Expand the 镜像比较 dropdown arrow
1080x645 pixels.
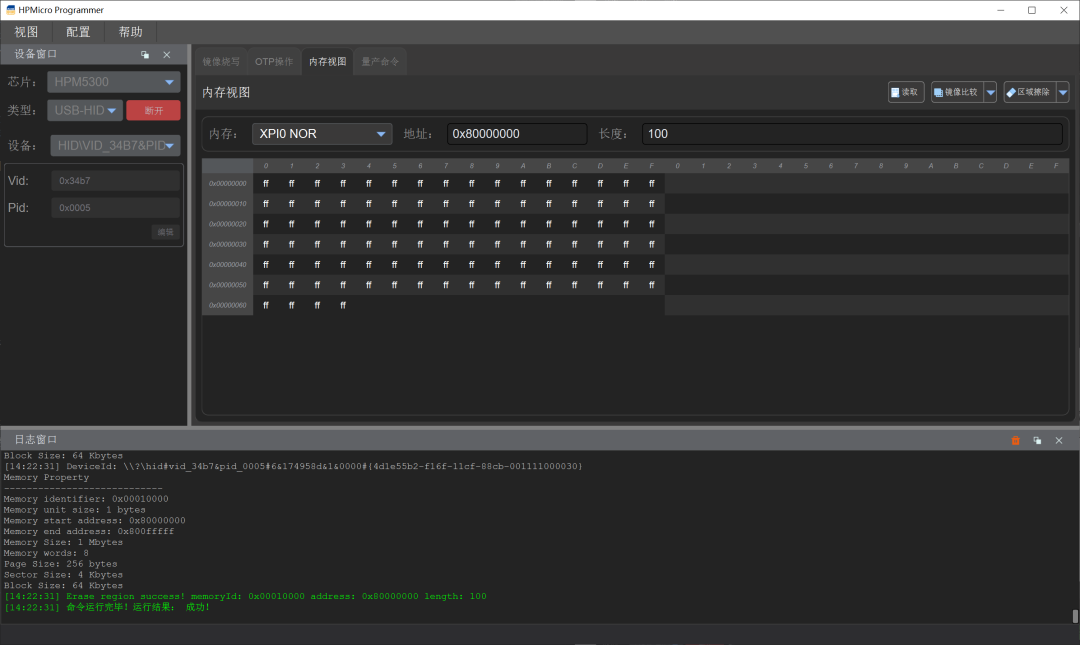(990, 92)
